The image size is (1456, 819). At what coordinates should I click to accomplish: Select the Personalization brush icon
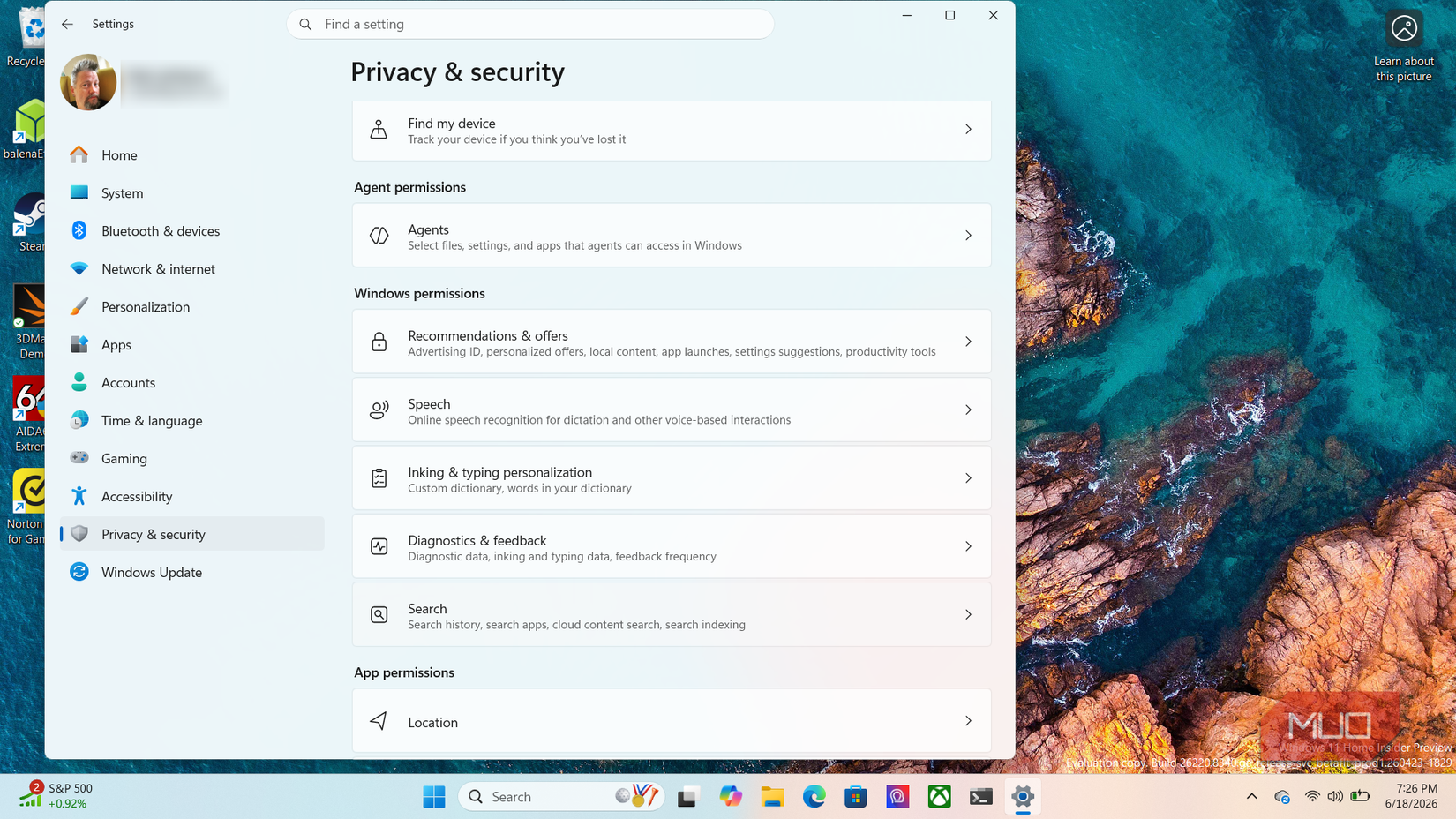(79, 306)
